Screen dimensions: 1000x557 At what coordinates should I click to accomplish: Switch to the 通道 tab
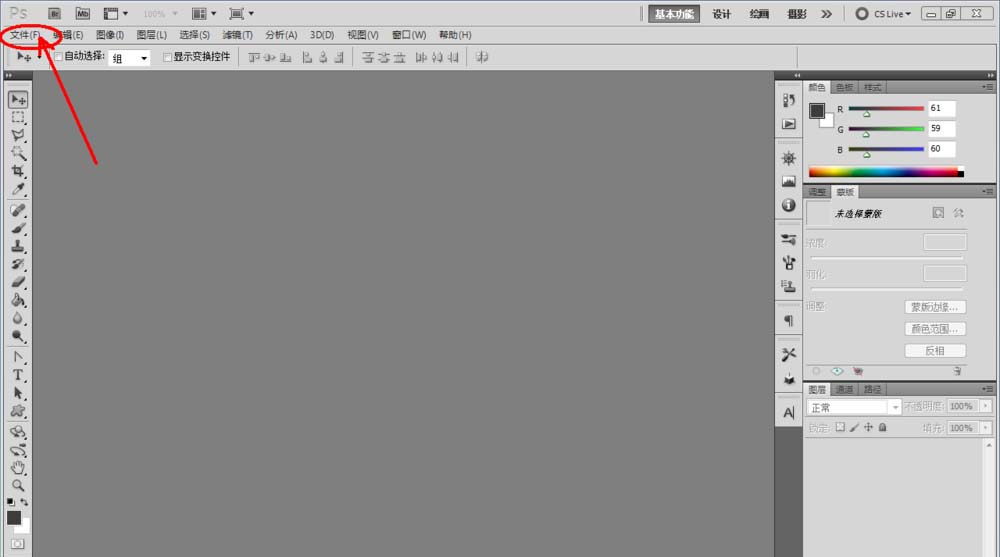(844, 389)
